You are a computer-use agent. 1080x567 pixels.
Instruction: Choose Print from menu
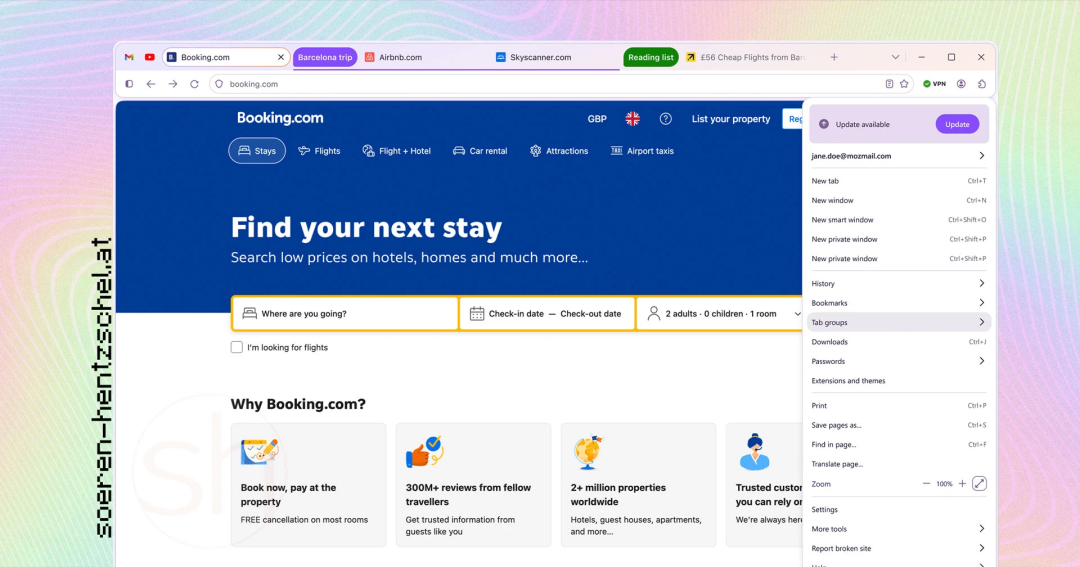pyautogui.click(x=898, y=406)
